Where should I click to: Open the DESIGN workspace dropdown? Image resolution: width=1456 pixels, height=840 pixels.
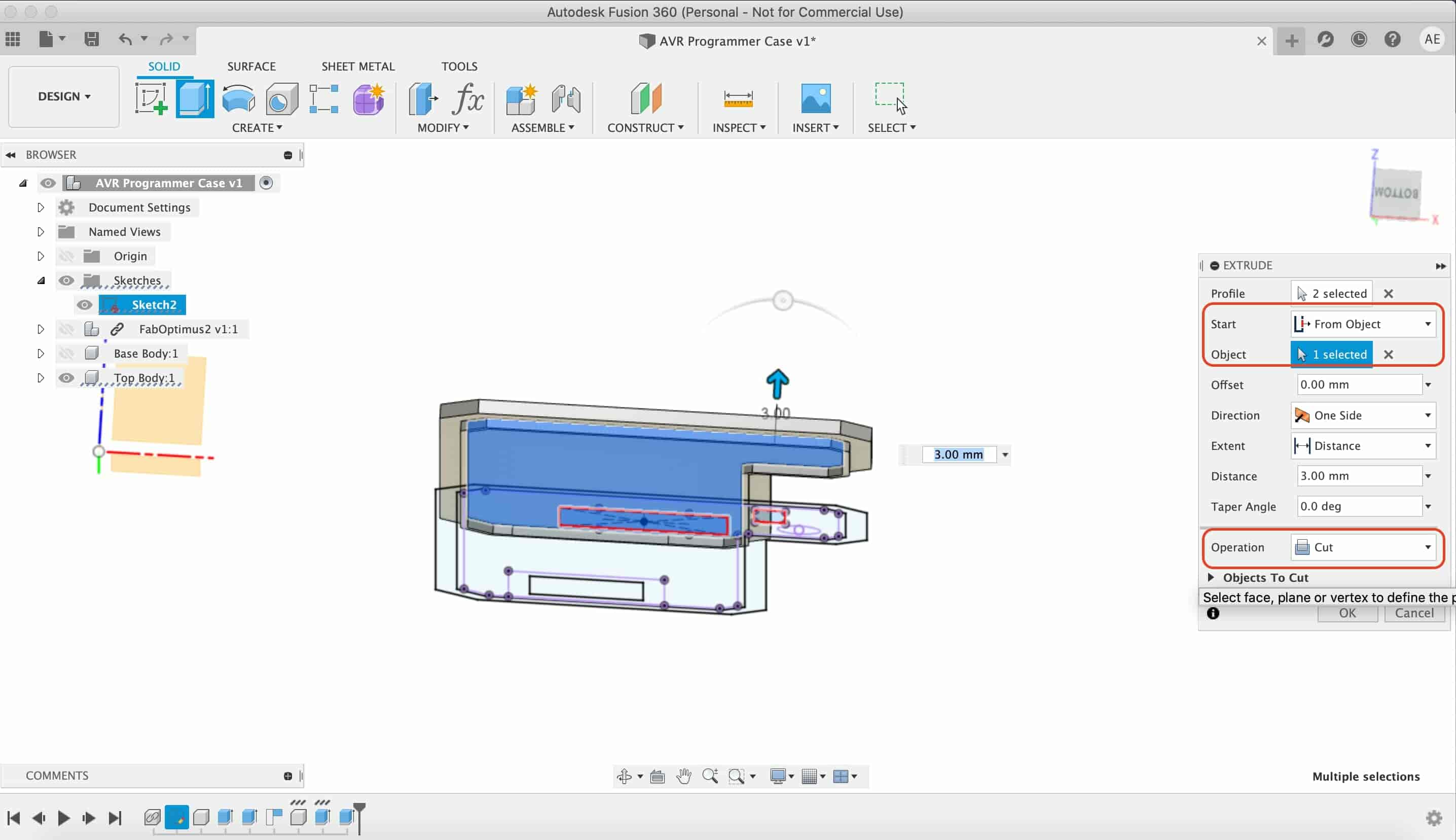coord(64,96)
